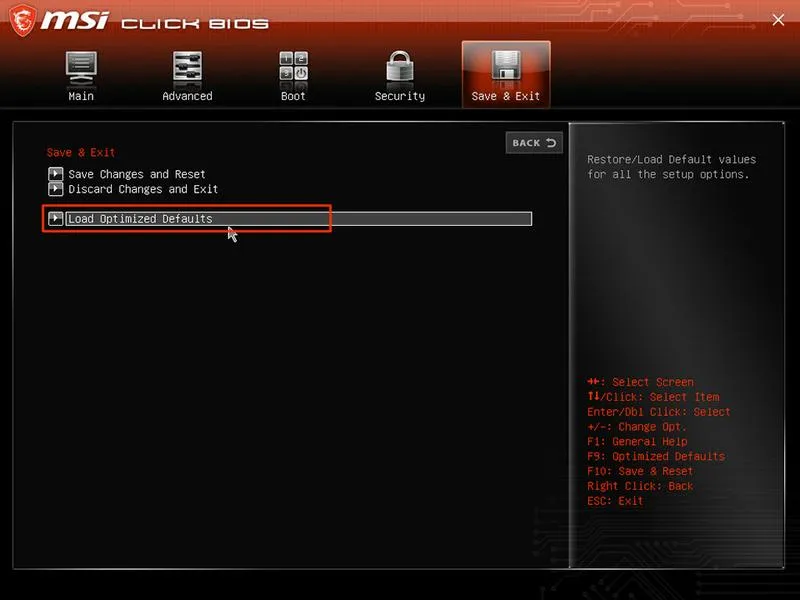Switch to the Main tab label
This screenshot has height=600, width=800.
tap(81, 96)
